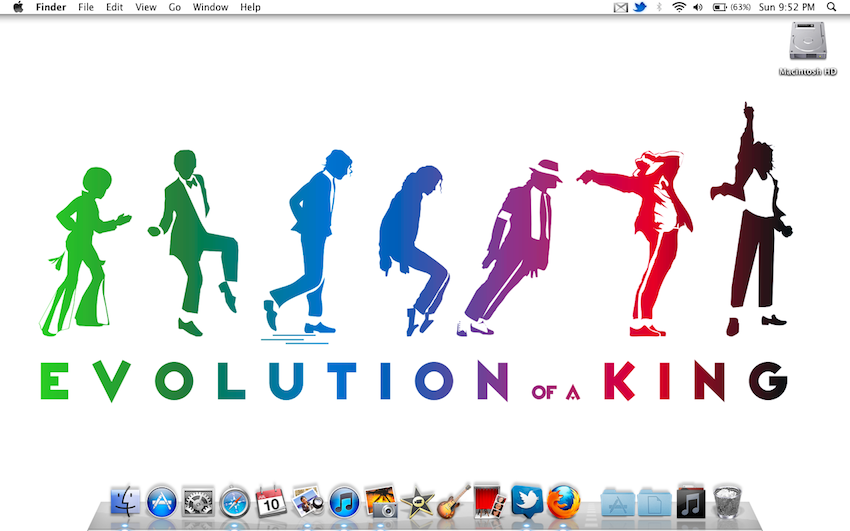This screenshot has width=850, height=531.
Task: Open the battery status menu
Action: [719, 7]
